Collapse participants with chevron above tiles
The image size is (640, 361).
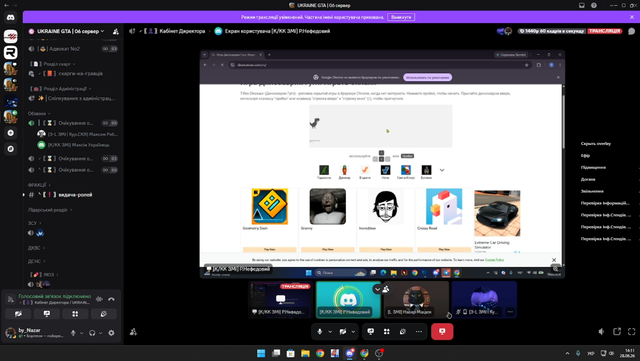[x=378, y=289]
